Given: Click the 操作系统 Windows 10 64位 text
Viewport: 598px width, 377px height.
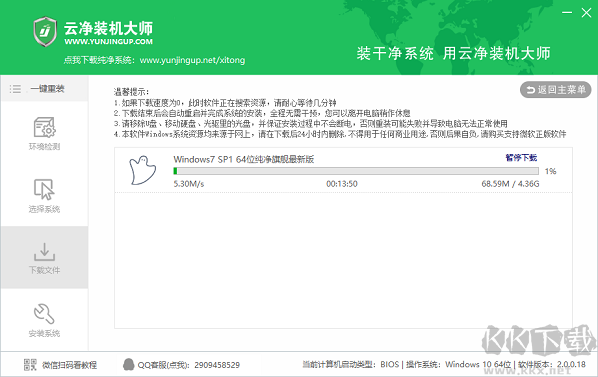Looking at the screenshot, I should [x=458, y=364].
